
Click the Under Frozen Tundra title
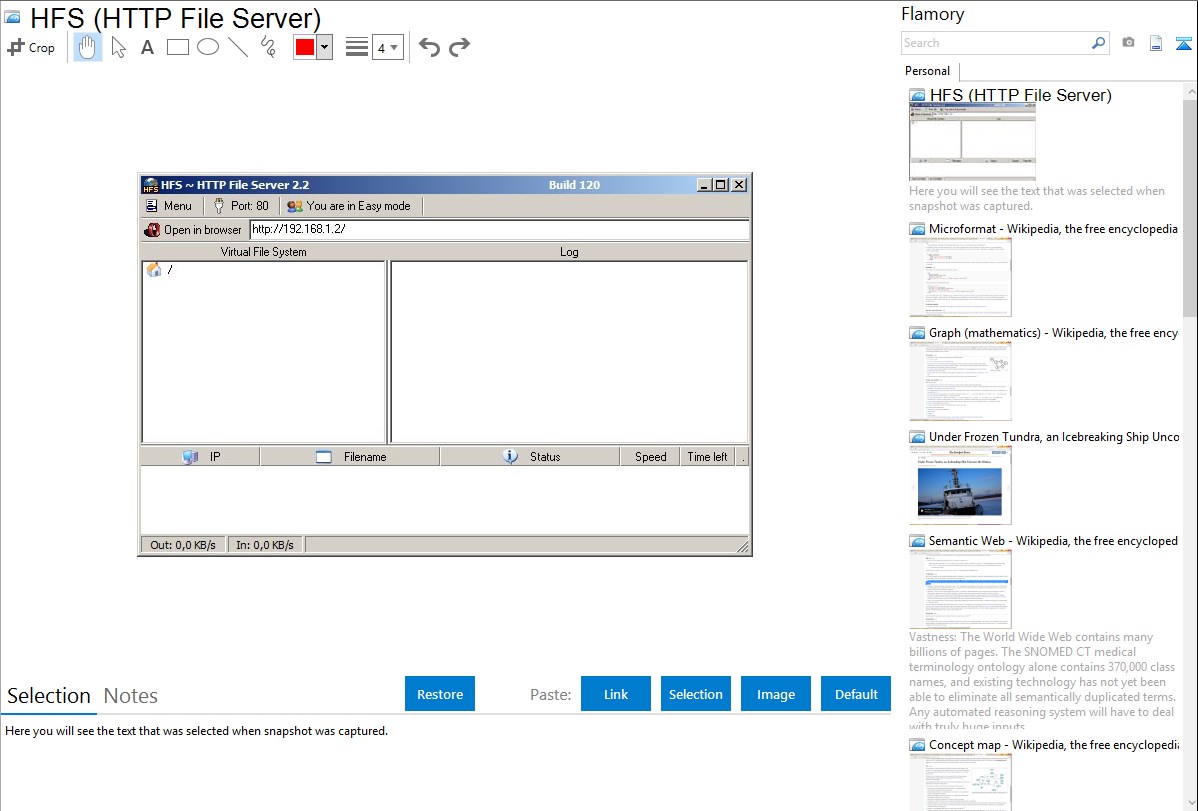(1054, 436)
